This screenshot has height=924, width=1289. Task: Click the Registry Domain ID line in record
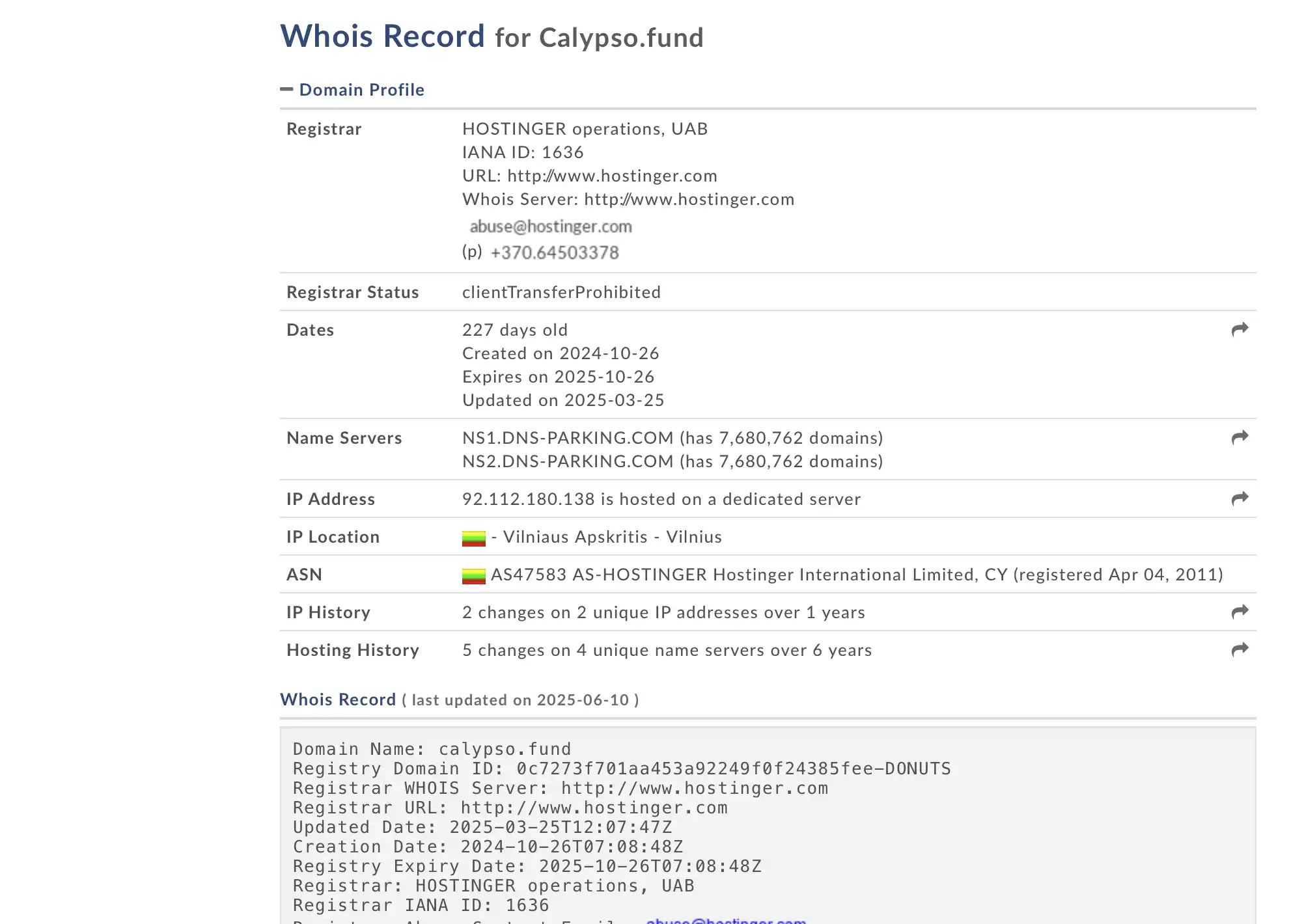coord(622,768)
